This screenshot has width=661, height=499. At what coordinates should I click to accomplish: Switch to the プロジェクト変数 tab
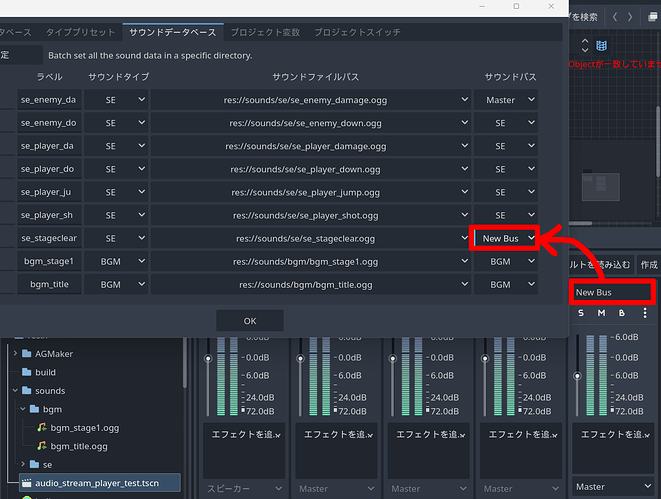(263, 32)
